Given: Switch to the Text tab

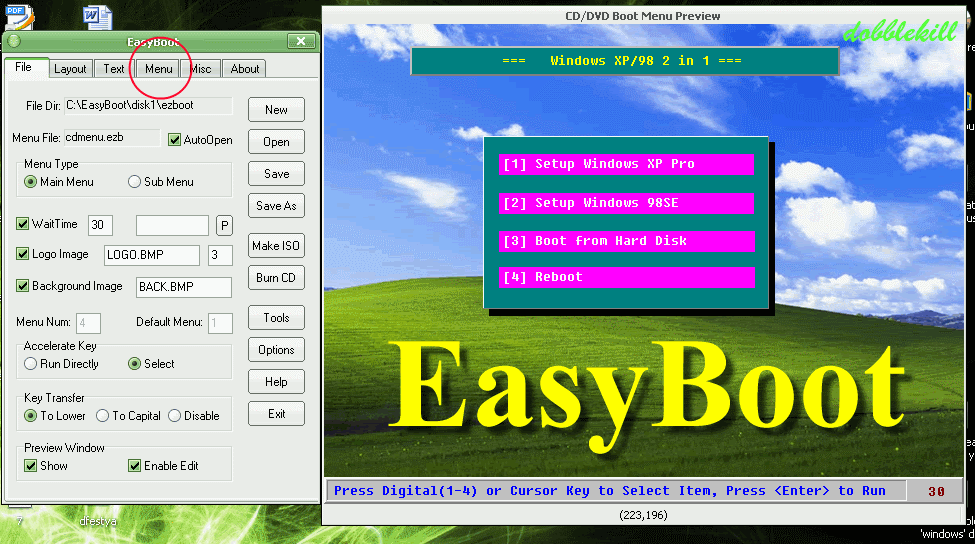Looking at the screenshot, I should coord(114,69).
